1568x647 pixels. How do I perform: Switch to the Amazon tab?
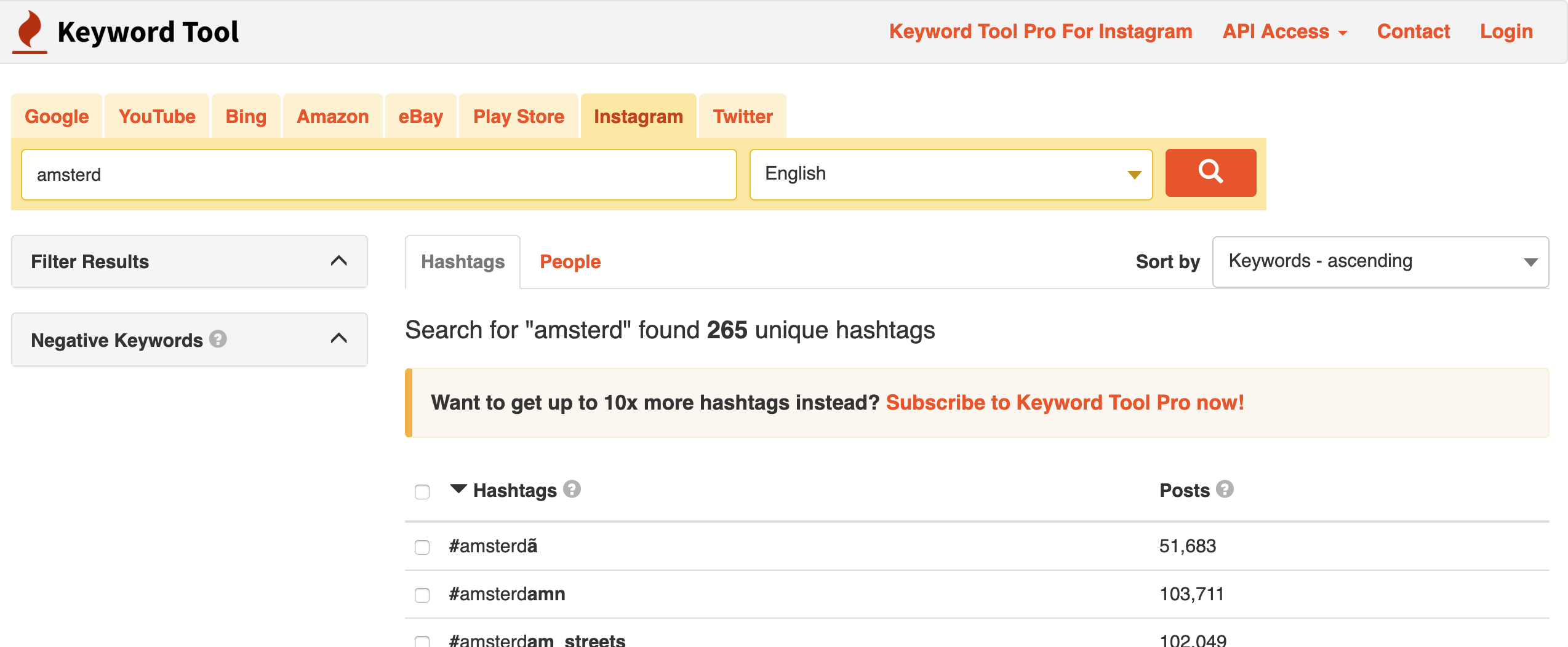333,116
